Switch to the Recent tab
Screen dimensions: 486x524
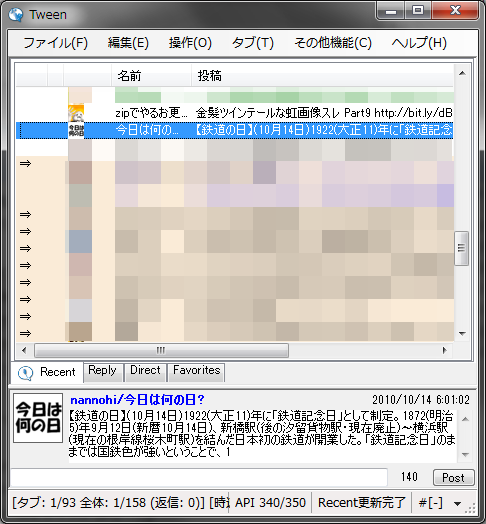coord(47,372)
